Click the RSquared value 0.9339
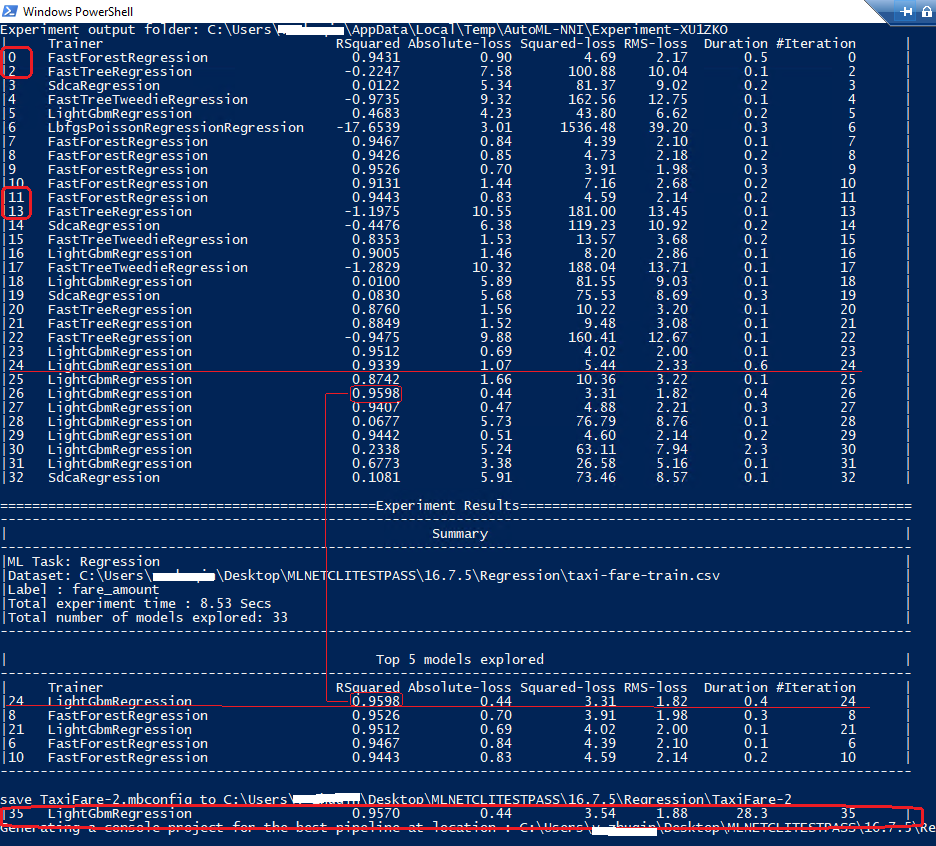The image size is (936, 846). (375, 365)
